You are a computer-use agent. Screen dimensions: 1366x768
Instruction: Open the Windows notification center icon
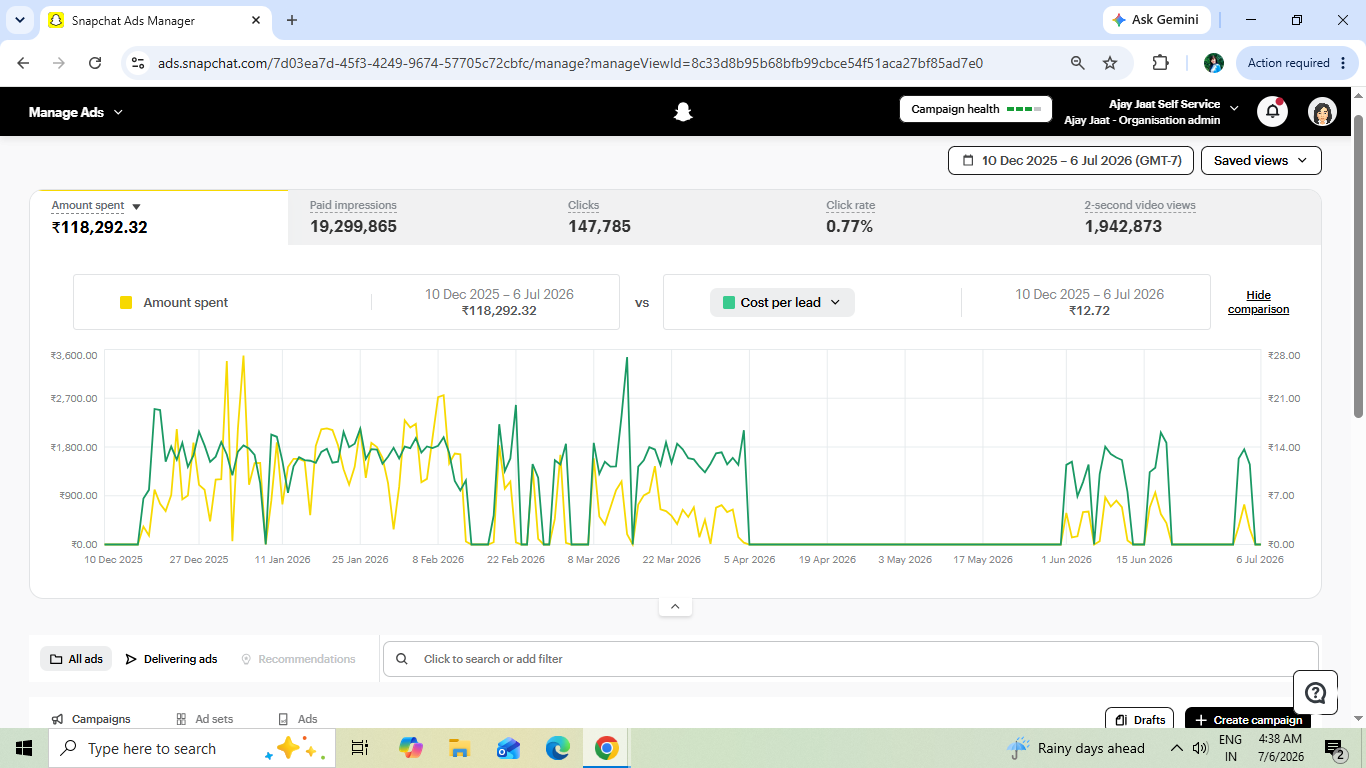pyautogui.click(x=1334, y=748)
